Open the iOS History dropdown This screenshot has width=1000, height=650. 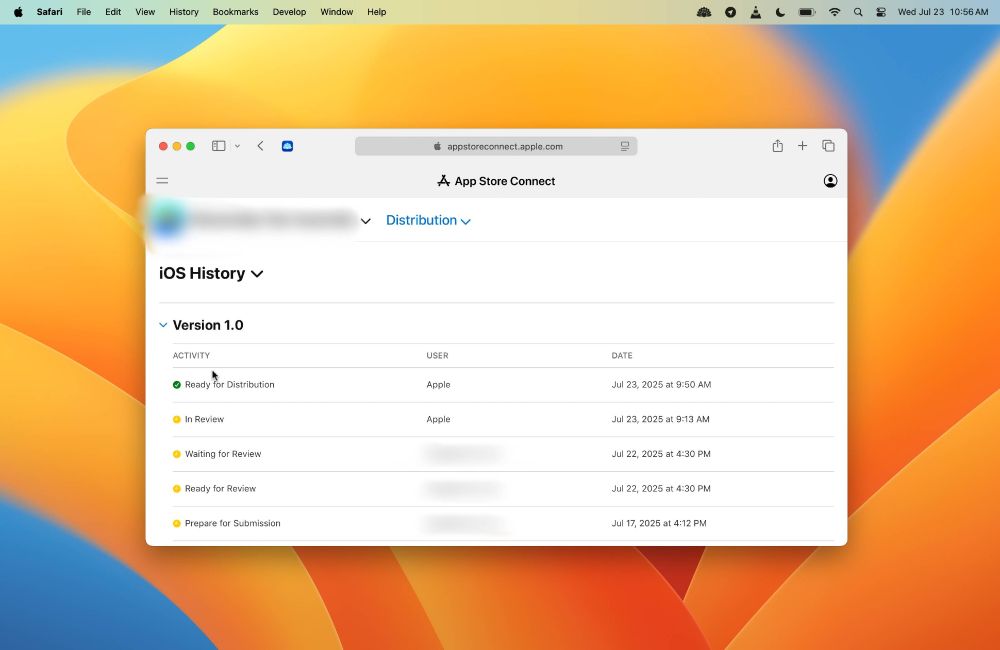coord(211,273)
